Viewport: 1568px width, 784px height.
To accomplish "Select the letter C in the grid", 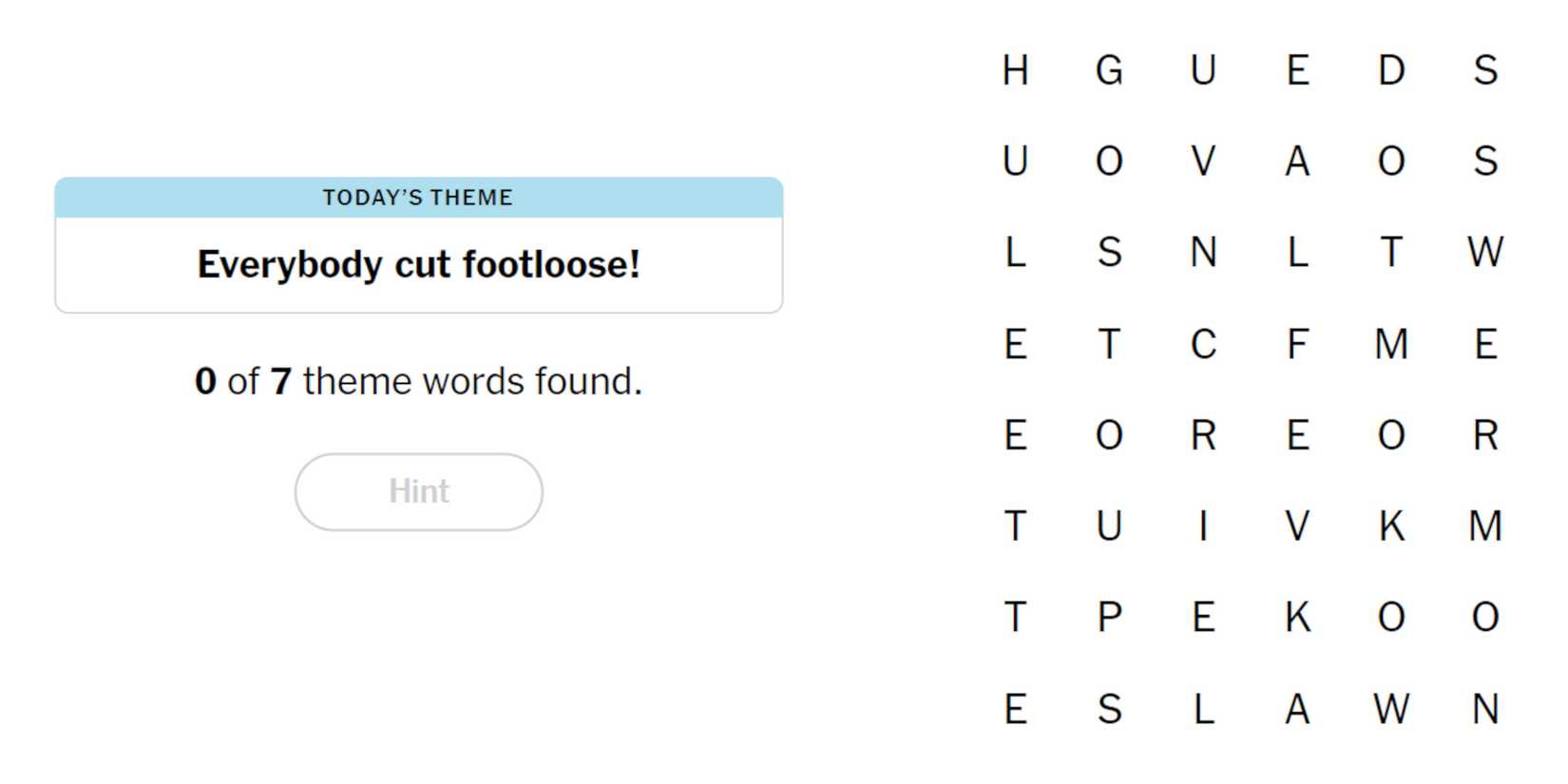I will 1203,344.
